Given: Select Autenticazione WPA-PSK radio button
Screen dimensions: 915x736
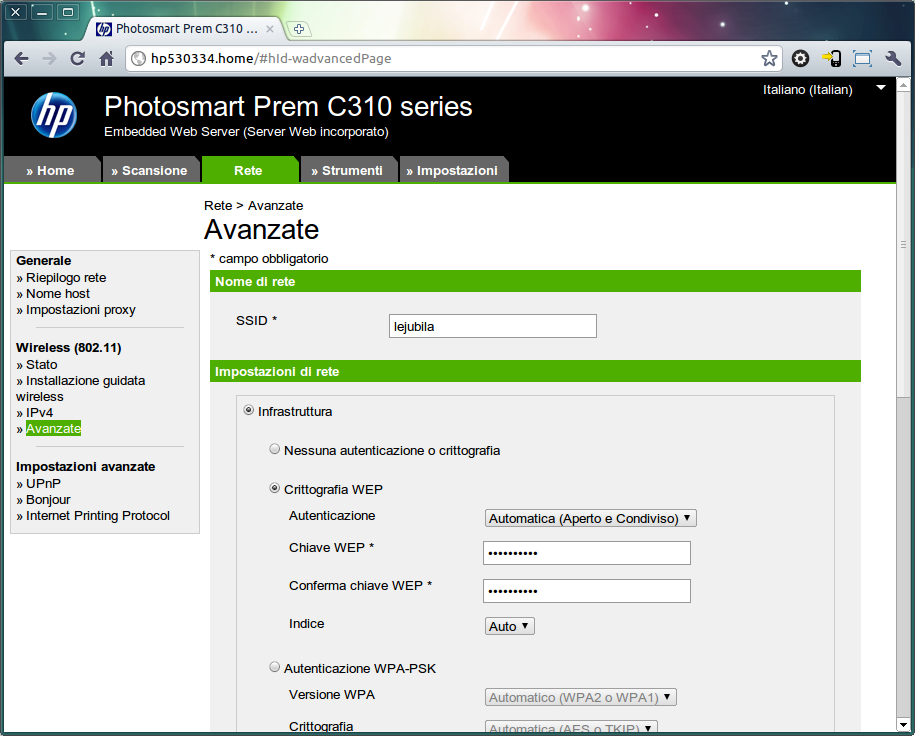Looking at the screenshot, I should pyautogui.click(x=274, y=667).
